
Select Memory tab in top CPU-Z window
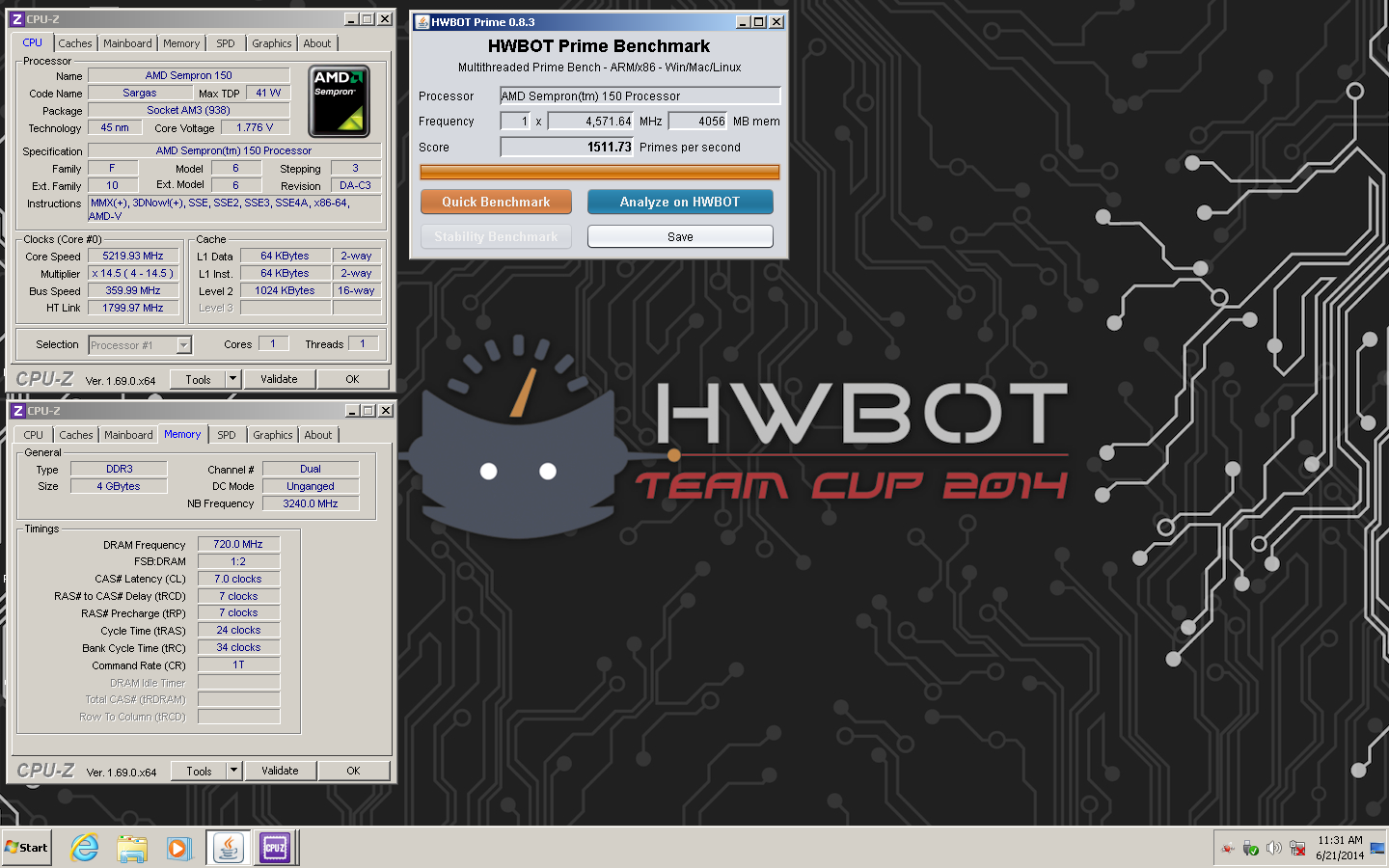click(181, 43)
